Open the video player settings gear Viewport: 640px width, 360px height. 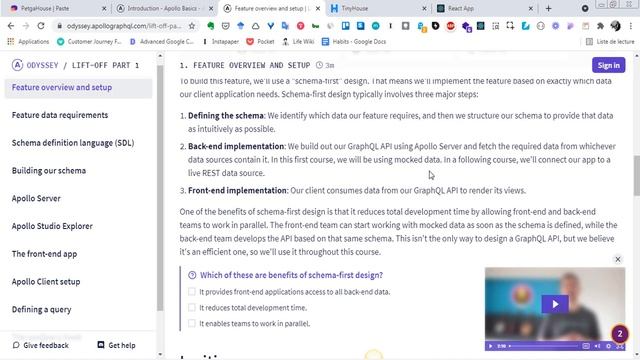pyautogui.click(x=609, y=346)
